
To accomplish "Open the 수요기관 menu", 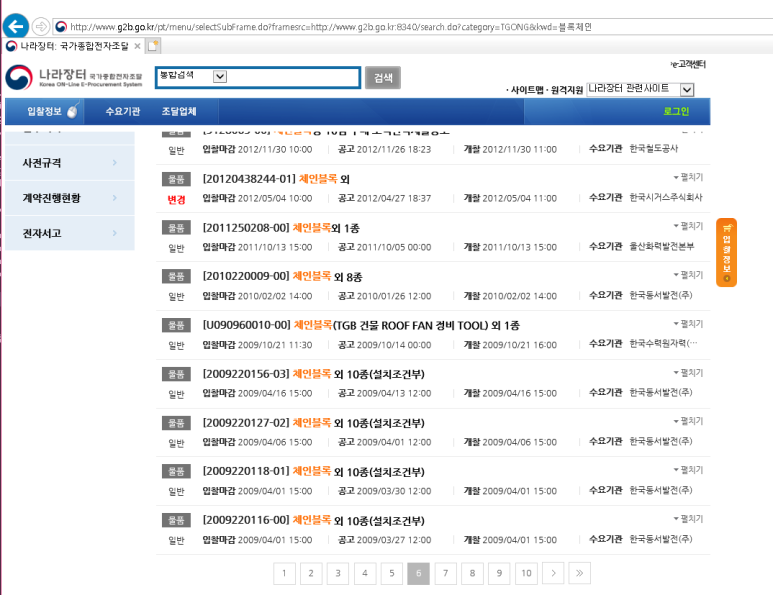I will pyautogui.click(x=123, y=111).
